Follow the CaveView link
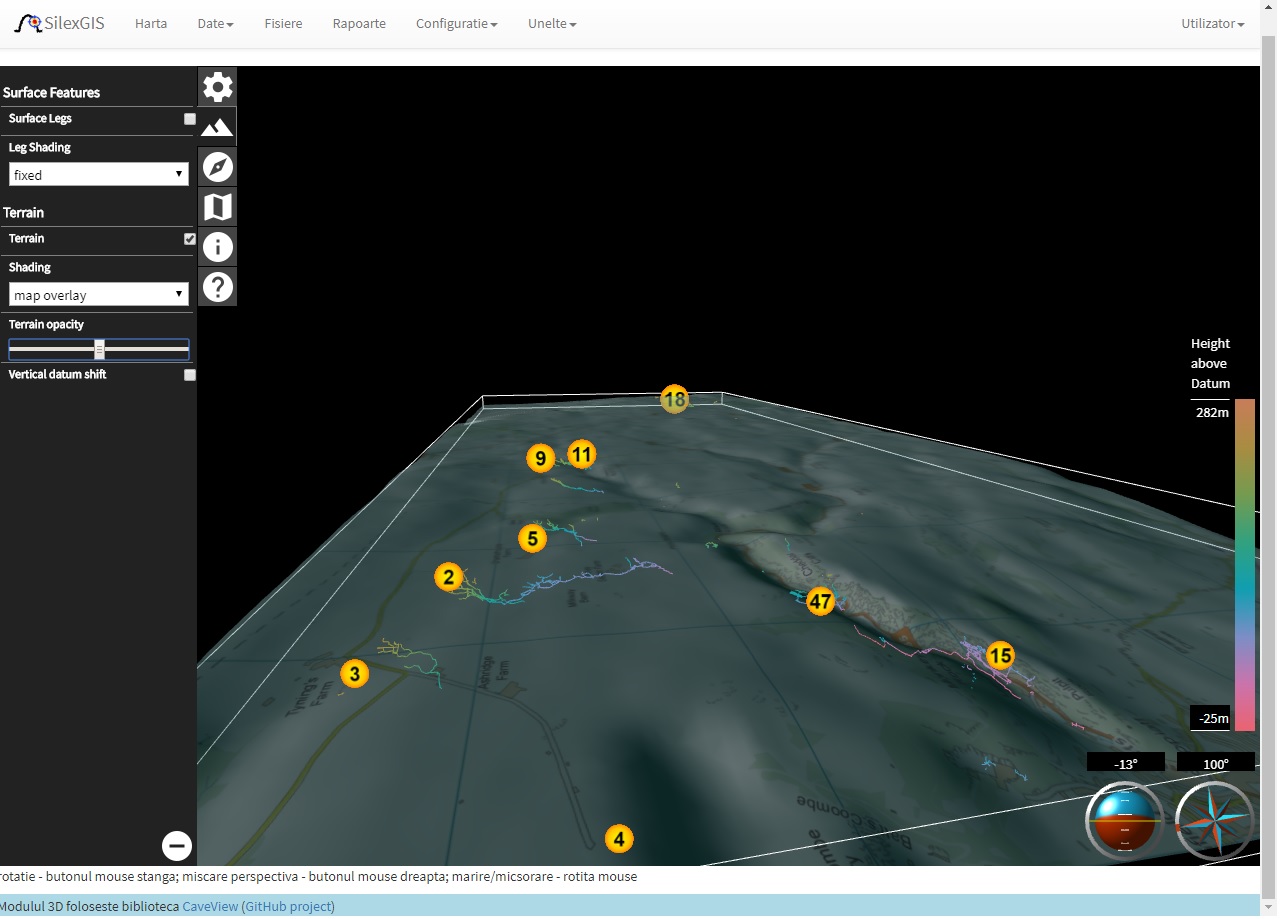 pos(210,907)
